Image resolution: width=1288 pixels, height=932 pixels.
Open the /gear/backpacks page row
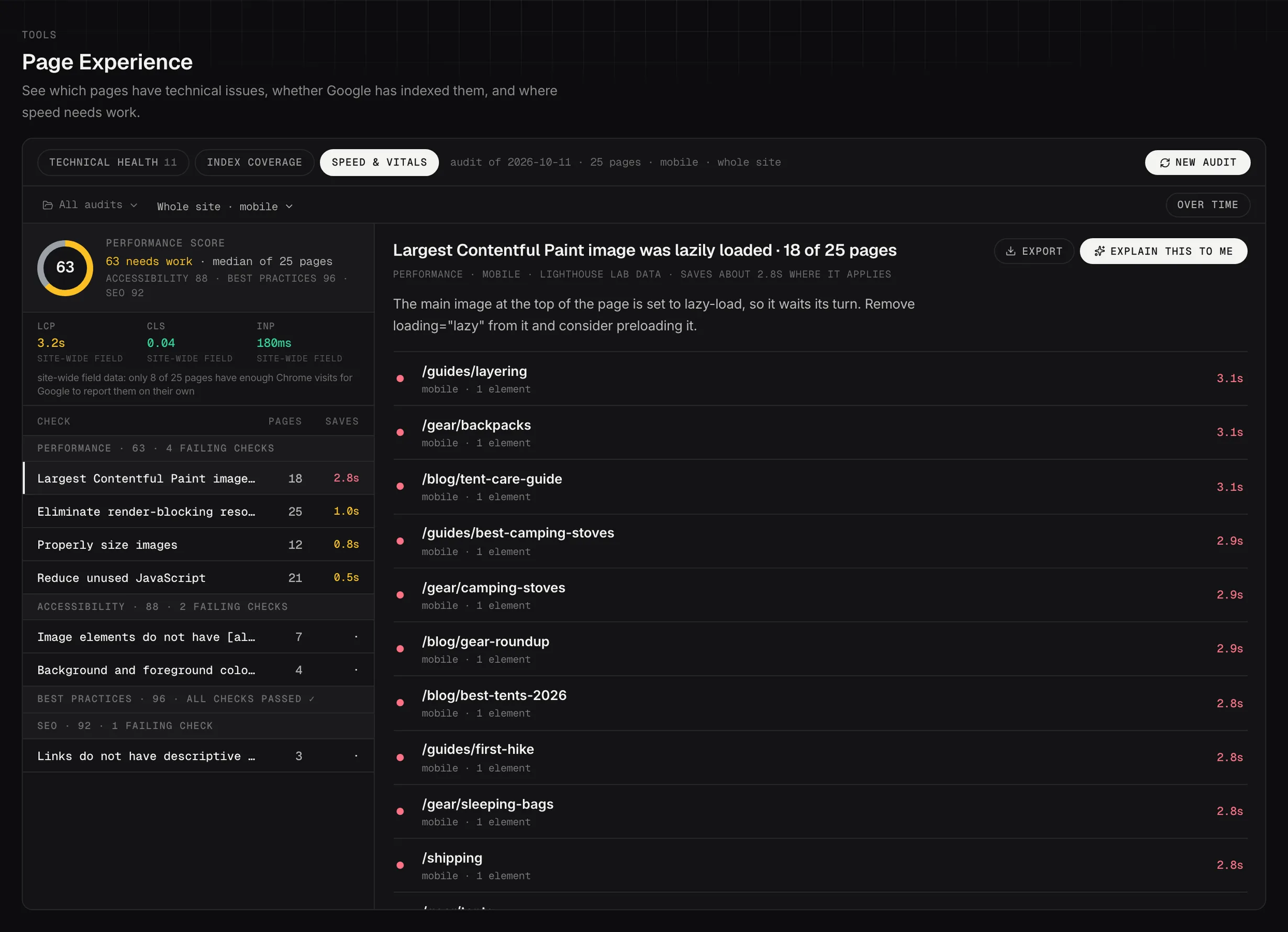coord(820,433)
